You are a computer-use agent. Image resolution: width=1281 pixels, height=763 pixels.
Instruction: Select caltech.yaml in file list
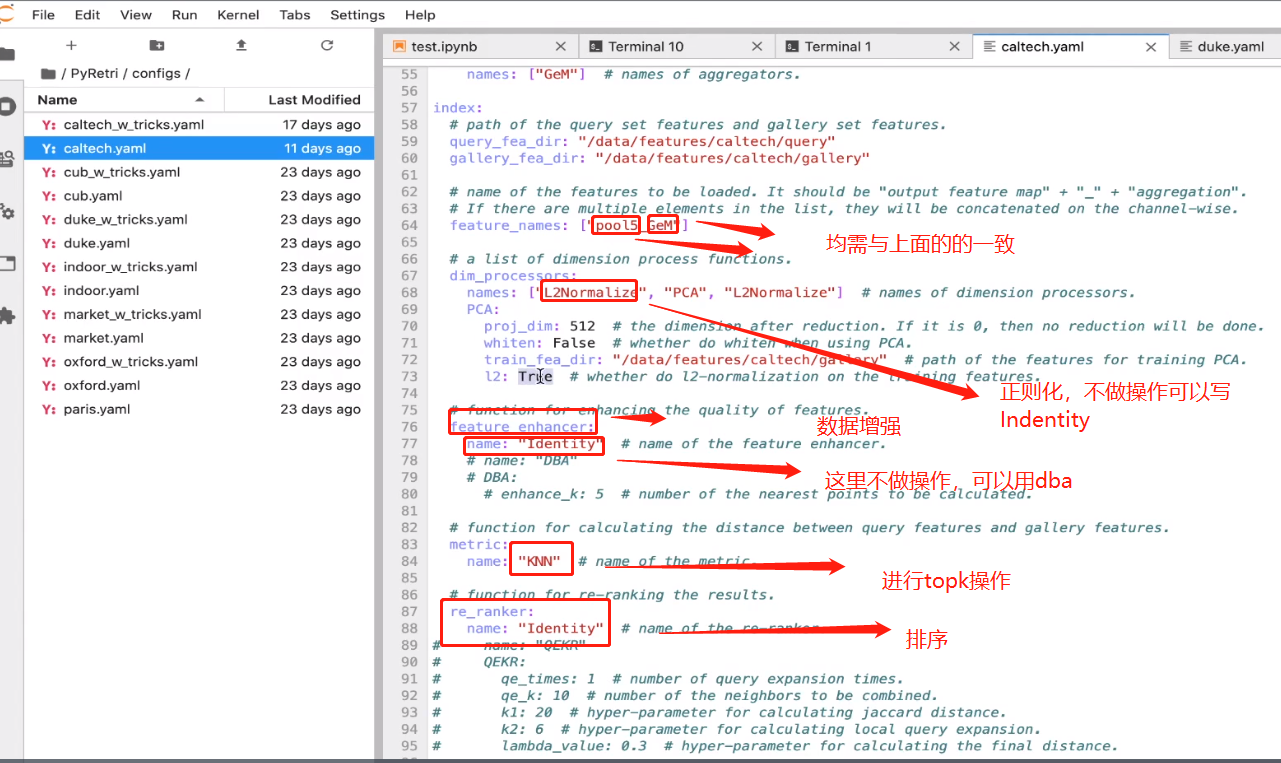click(200, 148)
